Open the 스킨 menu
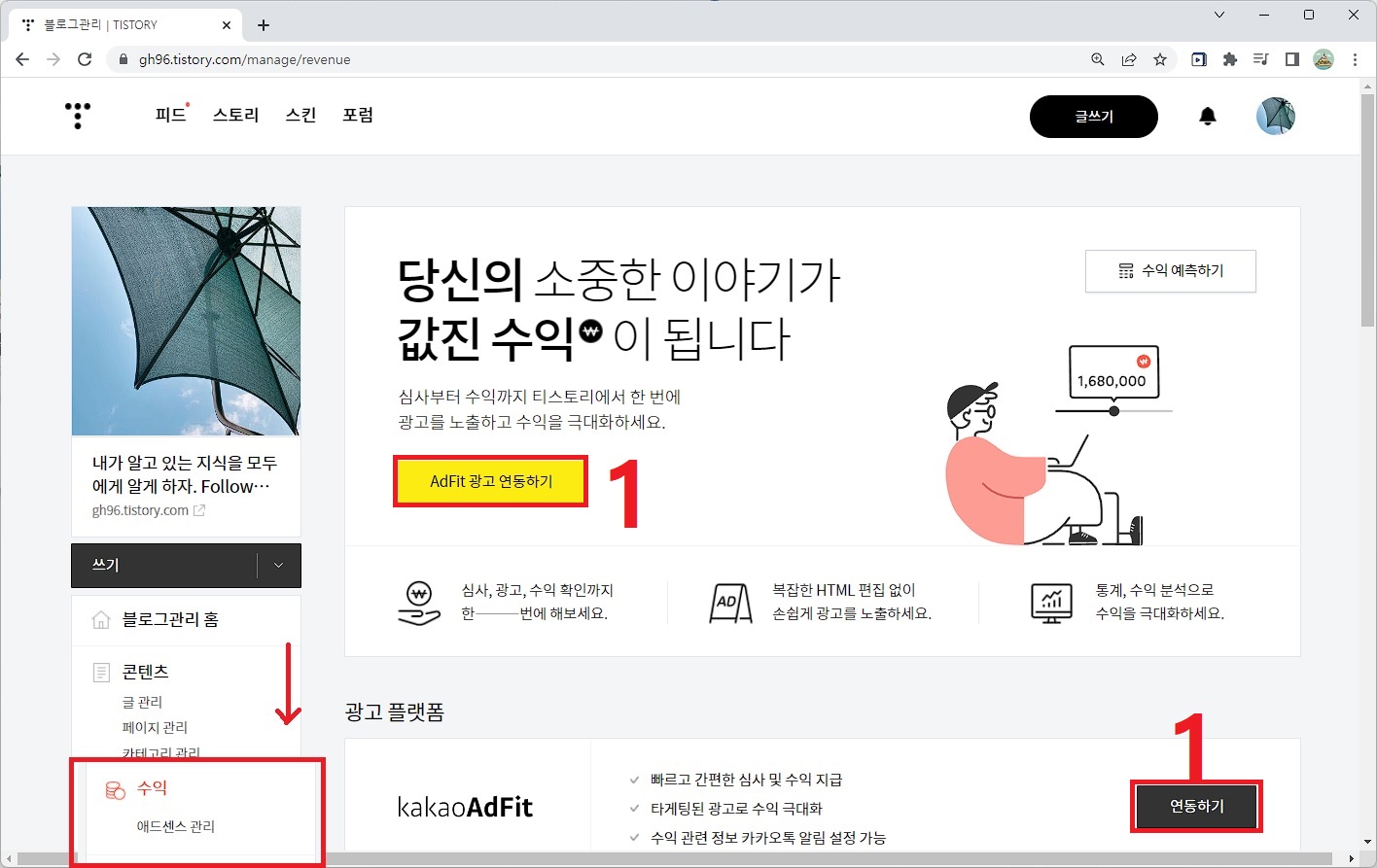The image size is (1377, 868). (300, 115)
